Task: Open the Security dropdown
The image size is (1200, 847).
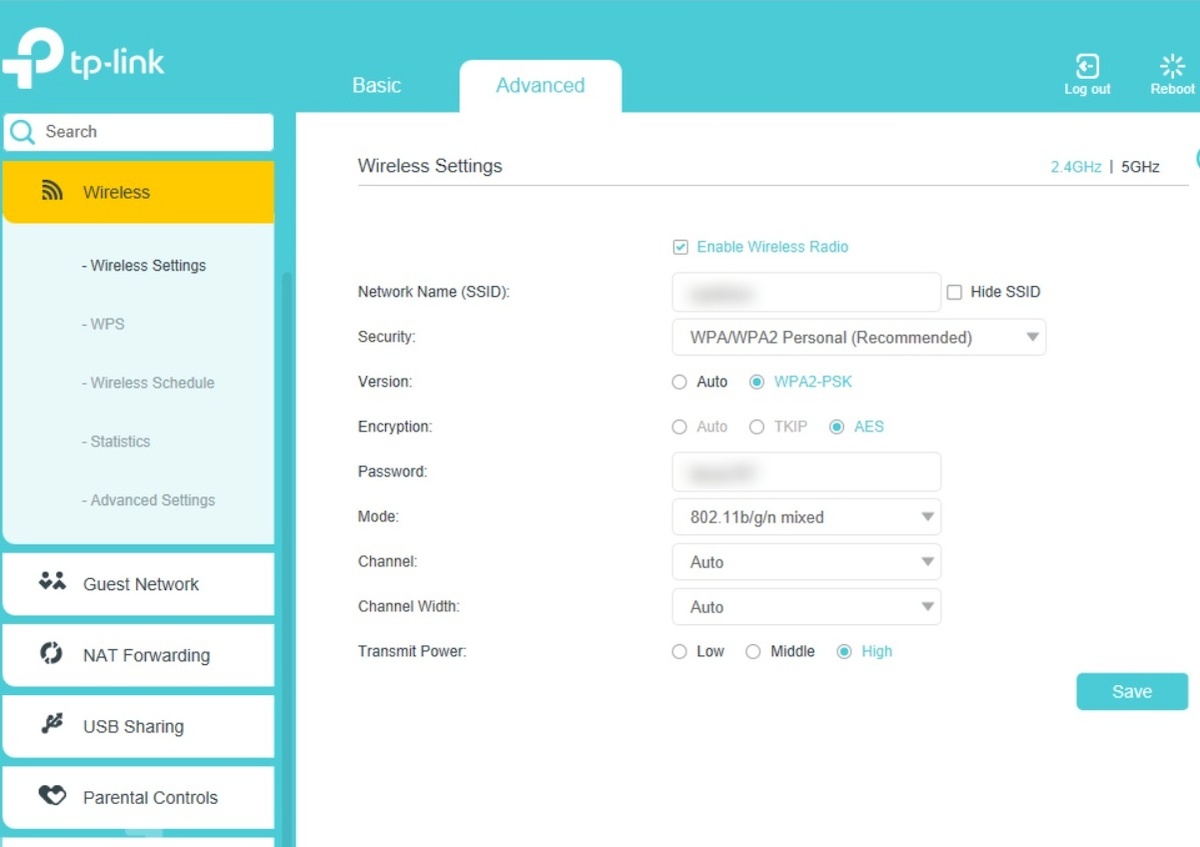Action: 858,337
